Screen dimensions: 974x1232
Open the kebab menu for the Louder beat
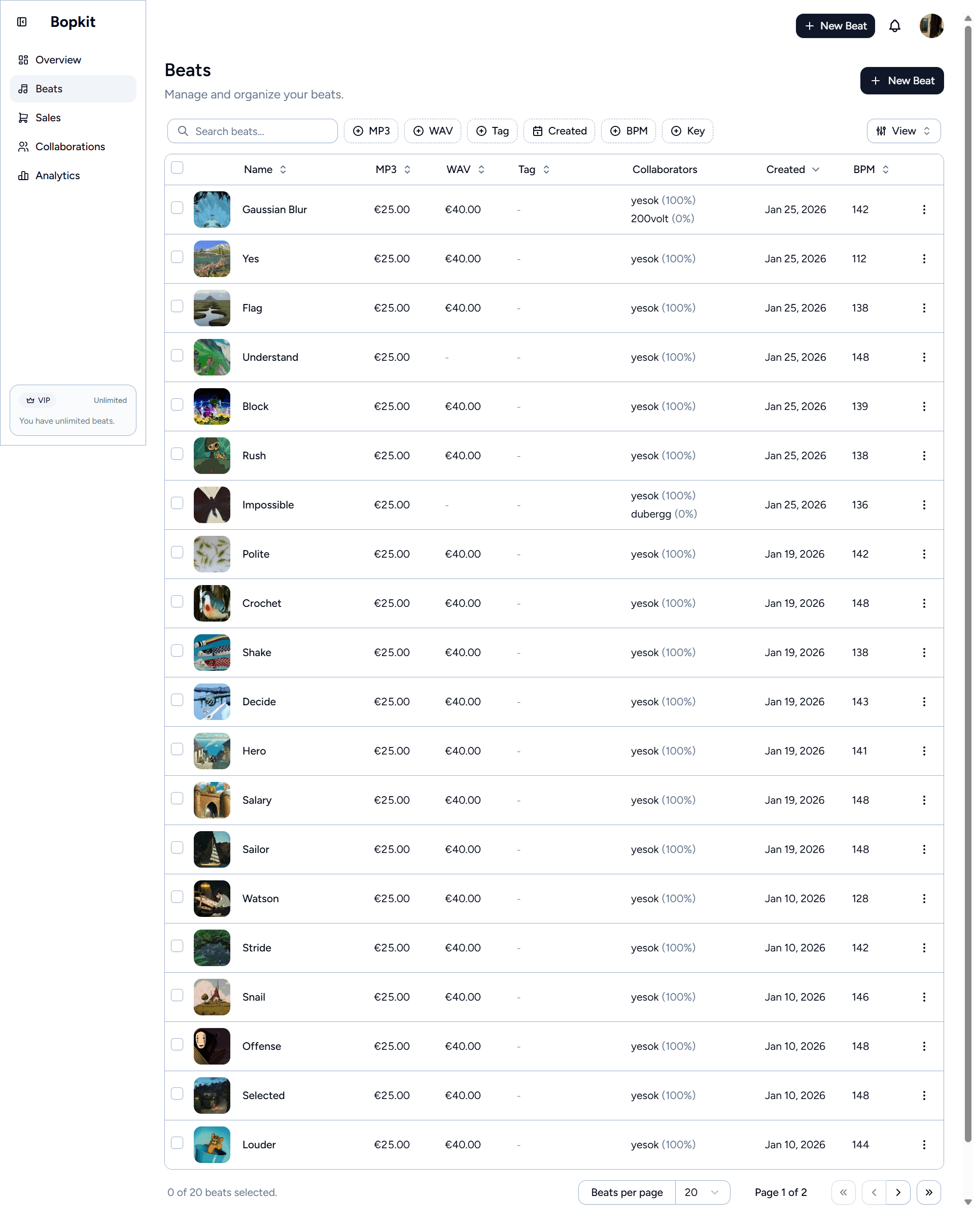click(x=924, y=1145)
